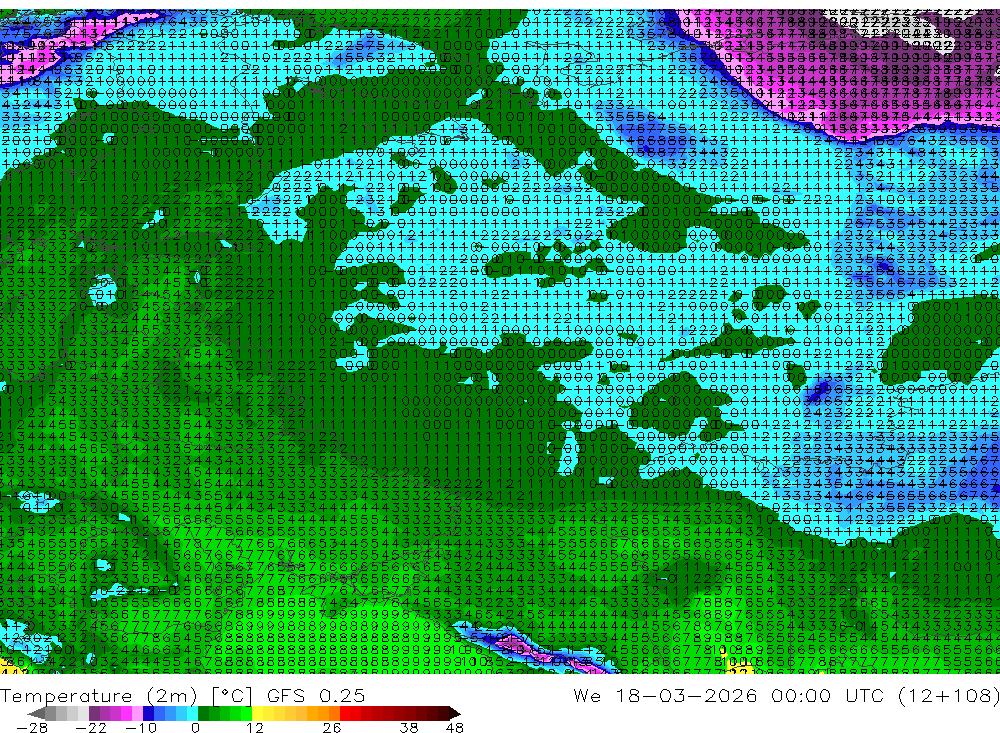Click the '[°C]' unit label

(232, 696)
